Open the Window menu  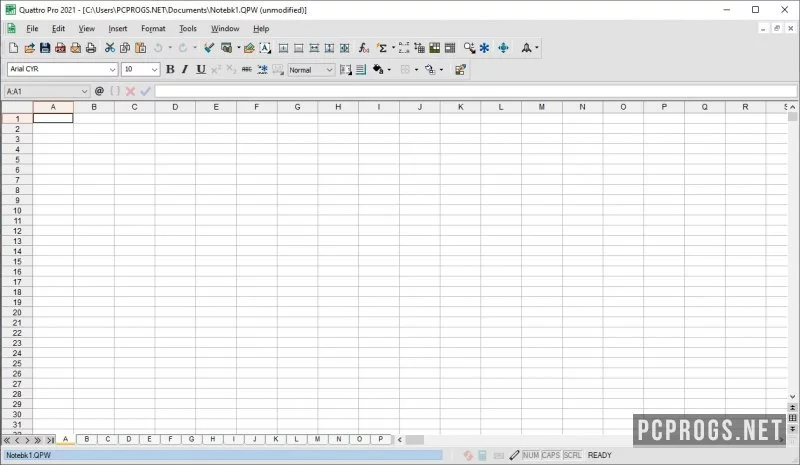pyautogui.click(x=225, y=29)
